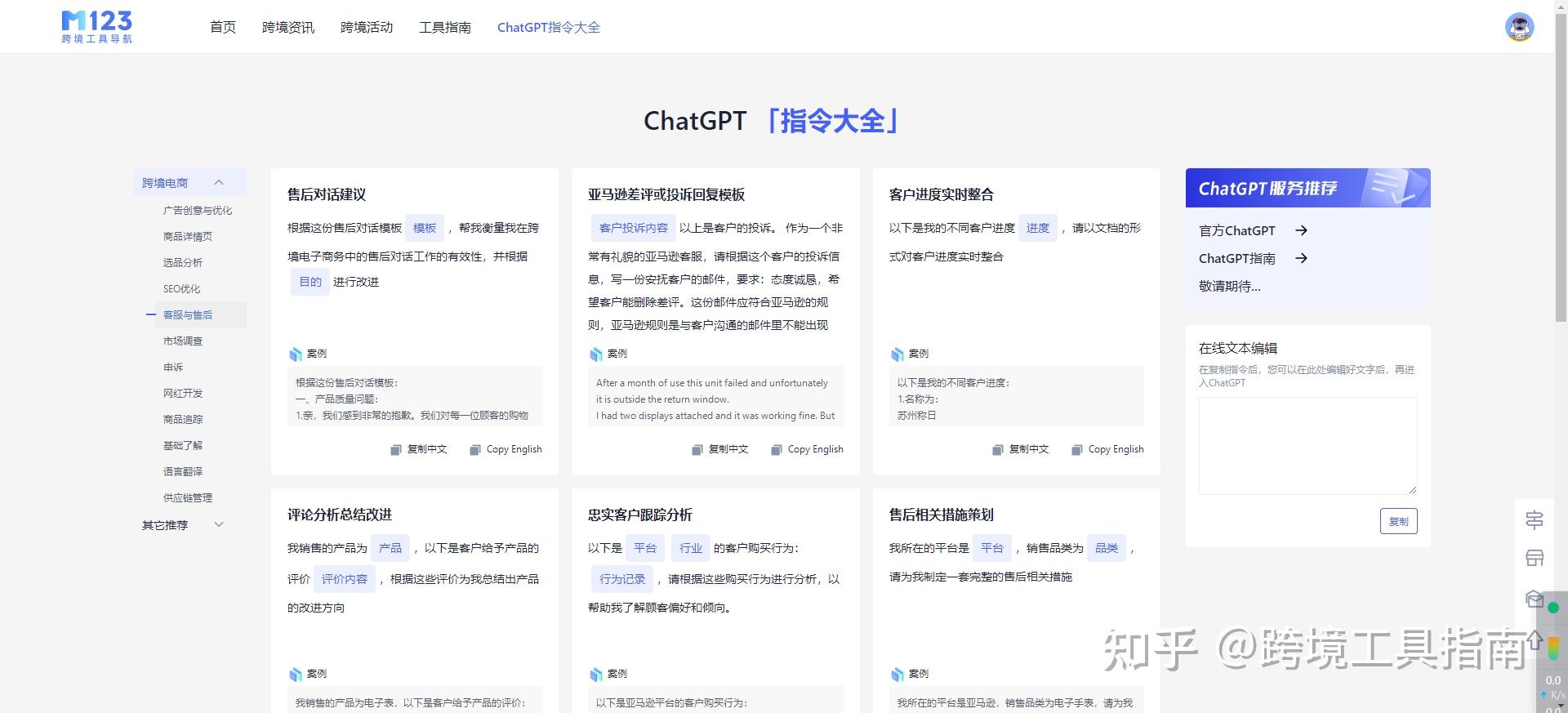Click the 案例 cube icon in 售后对话建议

296,354
